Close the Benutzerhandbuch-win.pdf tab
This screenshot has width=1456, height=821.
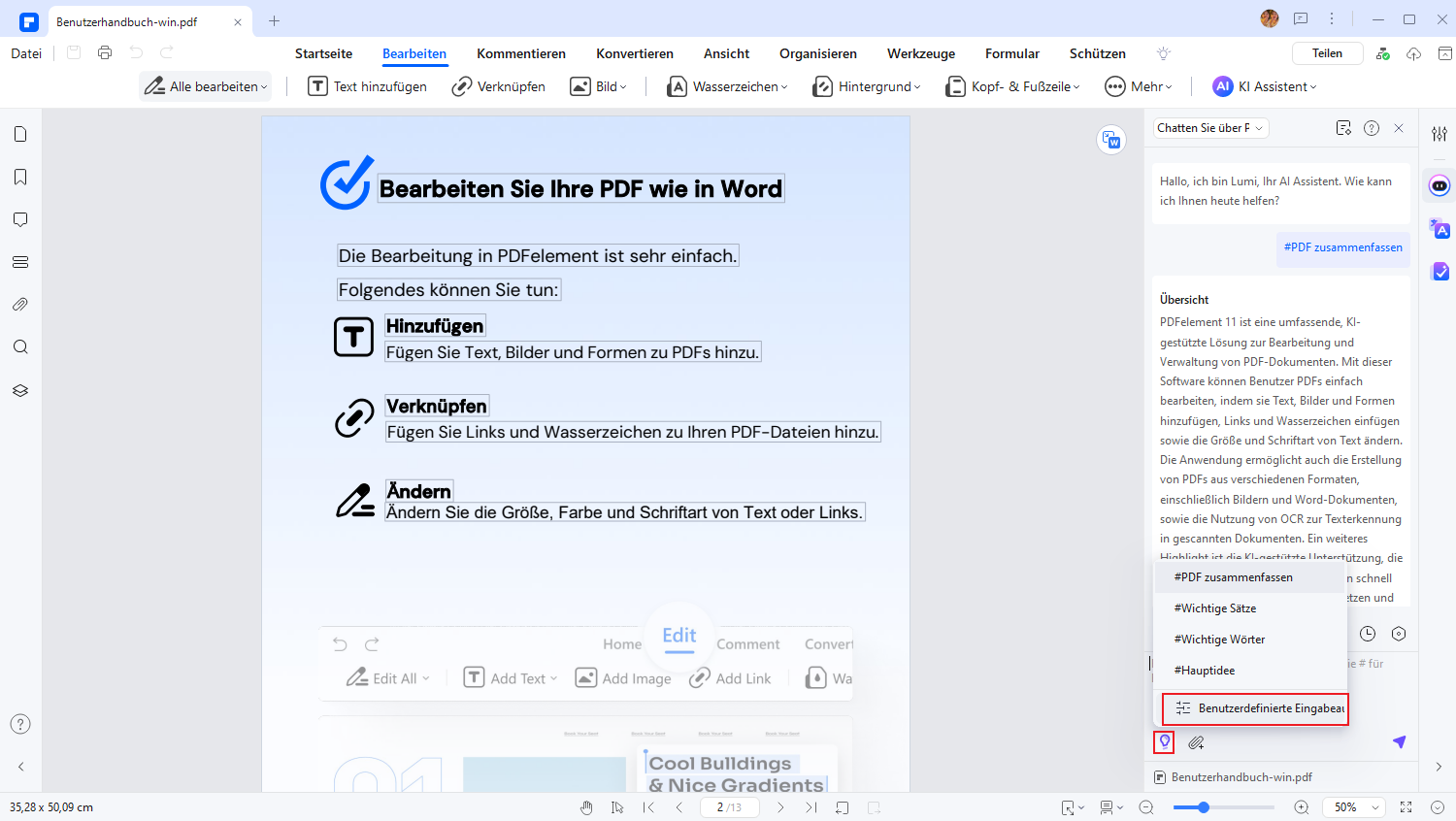pos(238,21)
